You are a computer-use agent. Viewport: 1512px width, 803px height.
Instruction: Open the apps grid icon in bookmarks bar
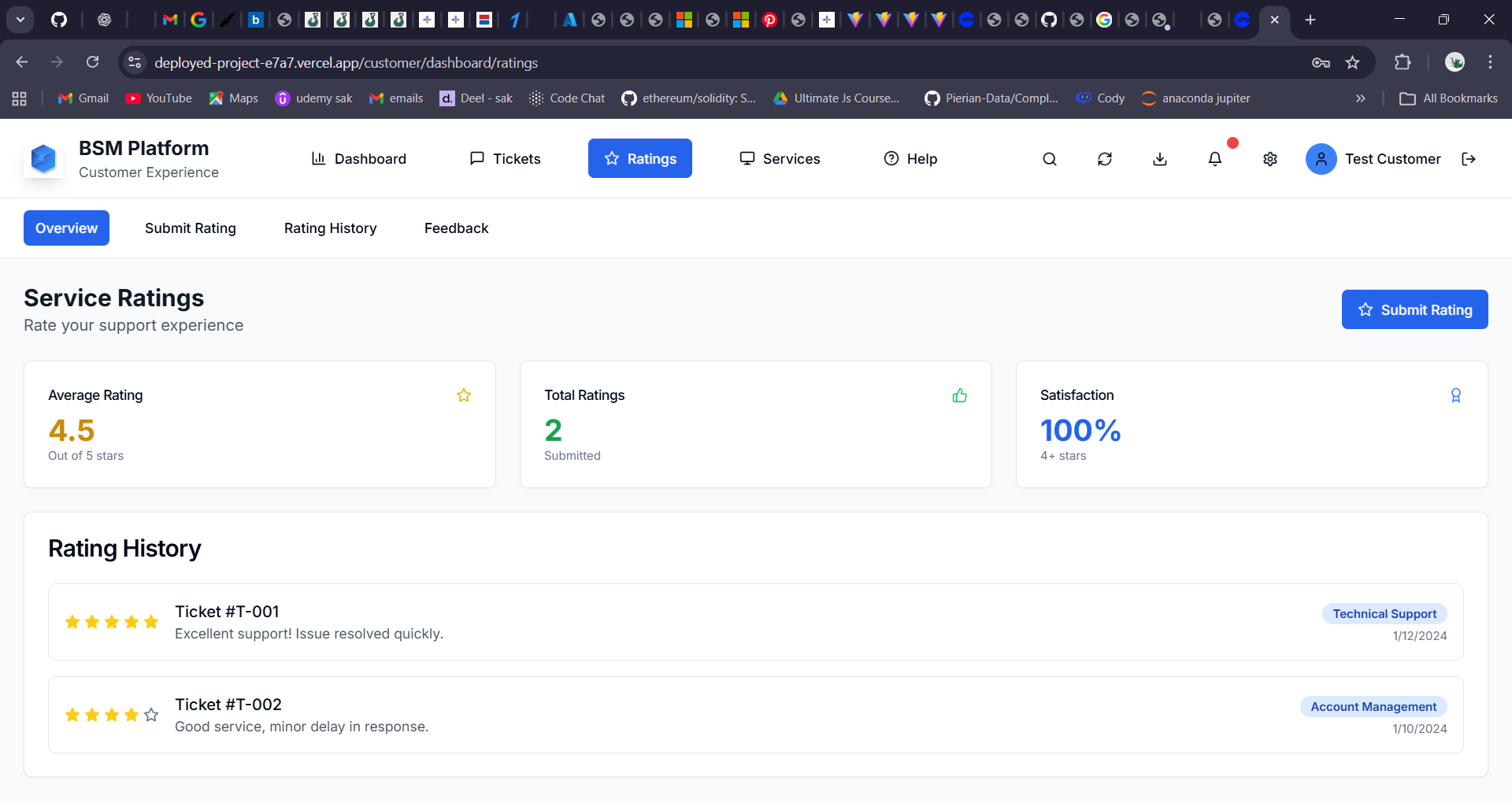[x=20, y=98]
